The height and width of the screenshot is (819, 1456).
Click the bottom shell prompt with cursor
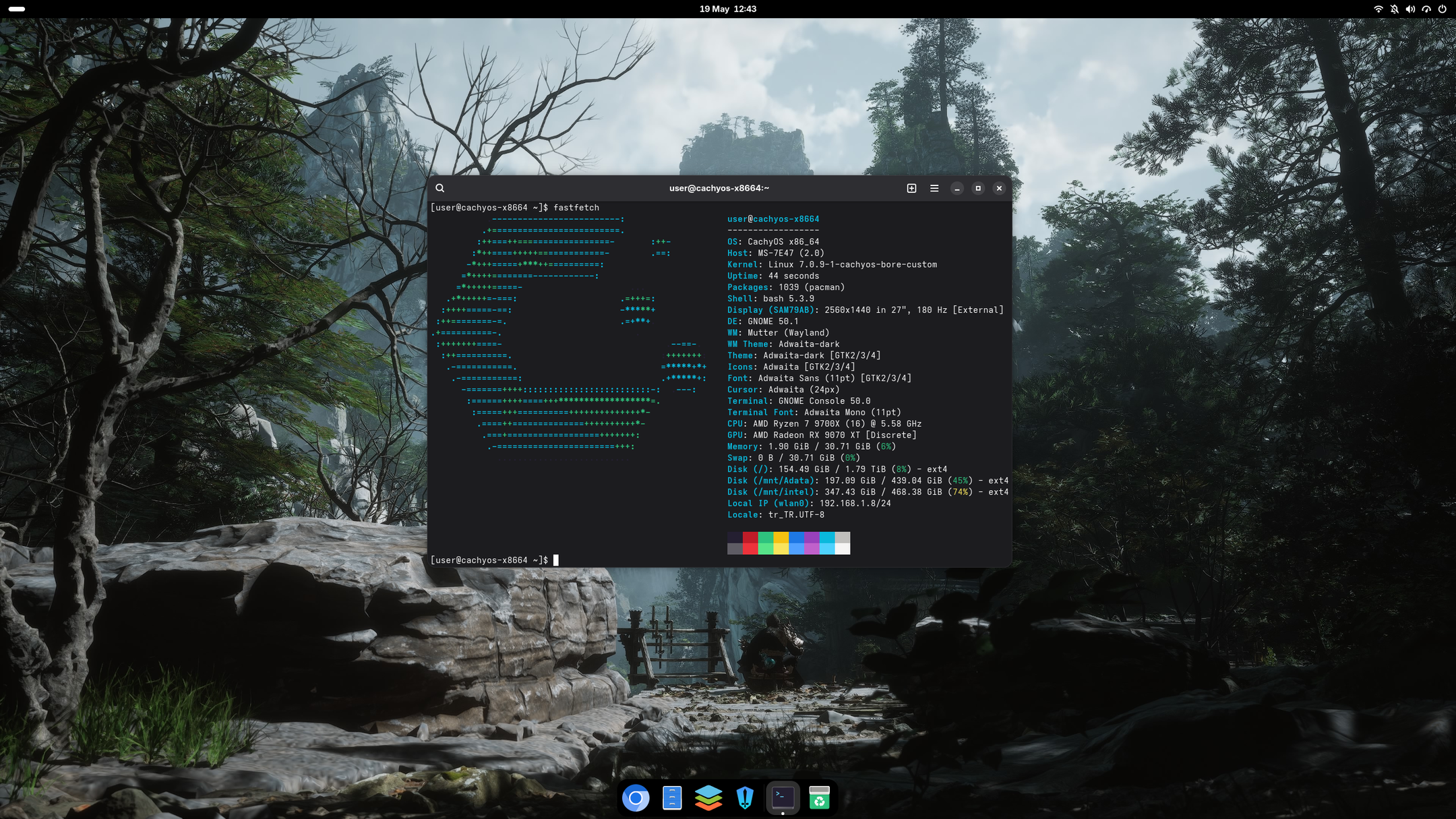[x=494, y=560]
